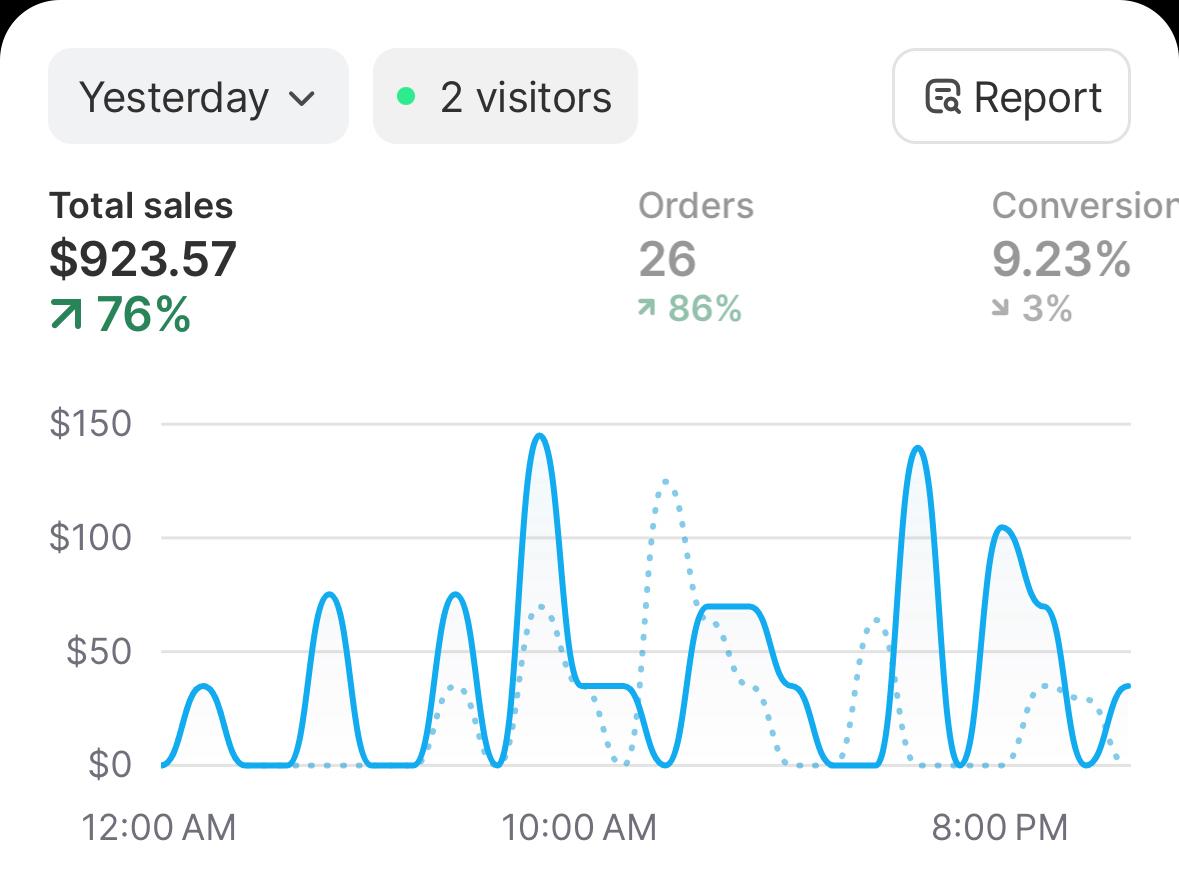The height and width of the screenshot is (875, 1179).
Task: Click the $923.57 total sales amount
Action: (x=143, y=259)
